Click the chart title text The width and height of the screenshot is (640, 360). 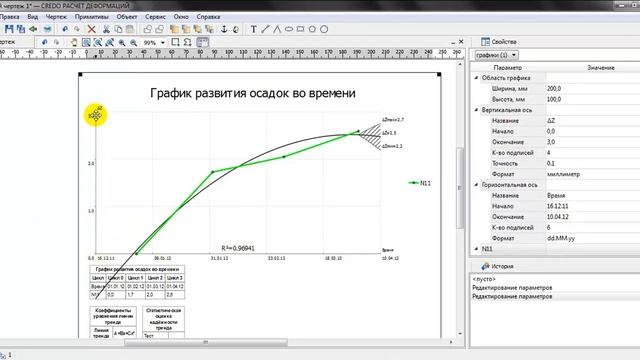click(253, 93)
